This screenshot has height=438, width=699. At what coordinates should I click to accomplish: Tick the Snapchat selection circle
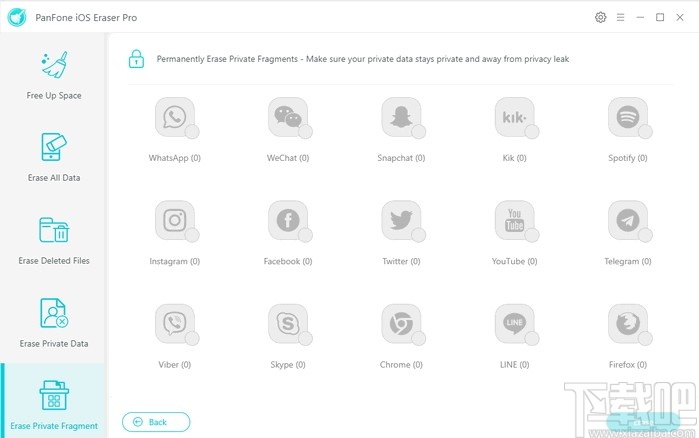click(x=419, y=132)
